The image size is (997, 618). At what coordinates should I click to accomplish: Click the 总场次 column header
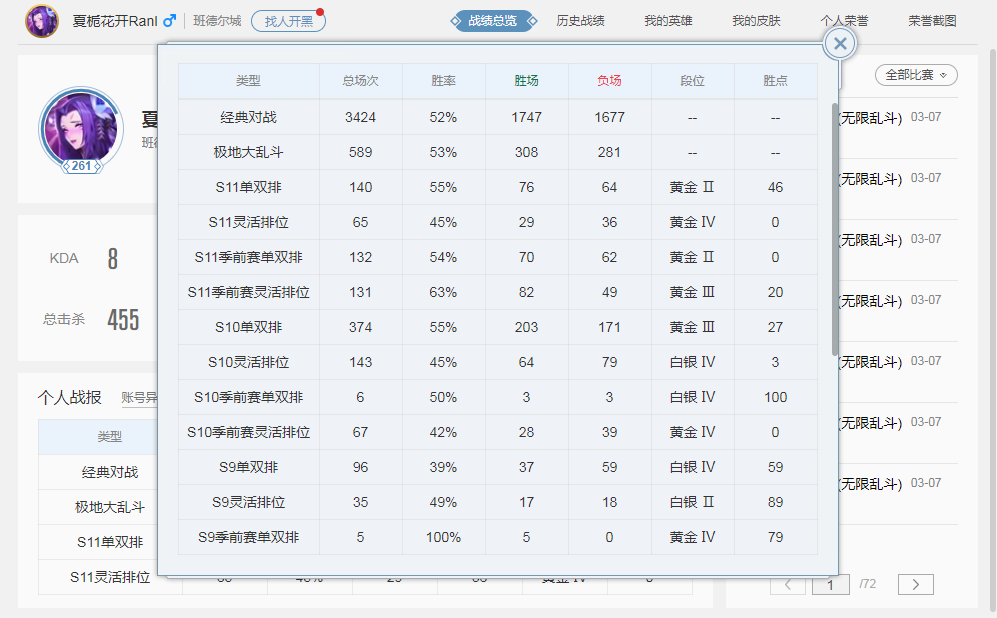point(361,81)
